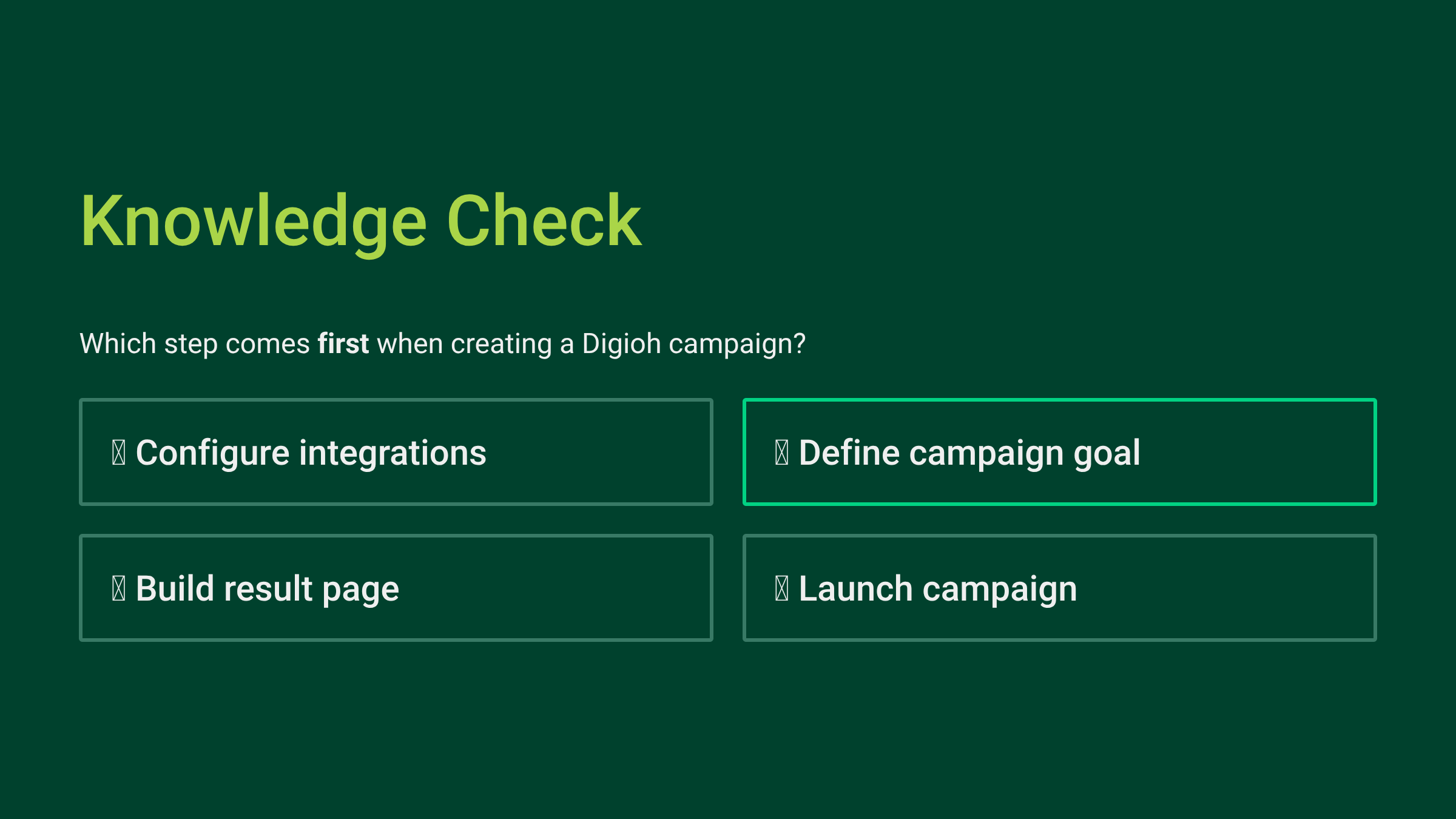Click the word 'Knowledge' in the heading
1456x819 pixels.
pyautogui.click(x=254, y=221)
